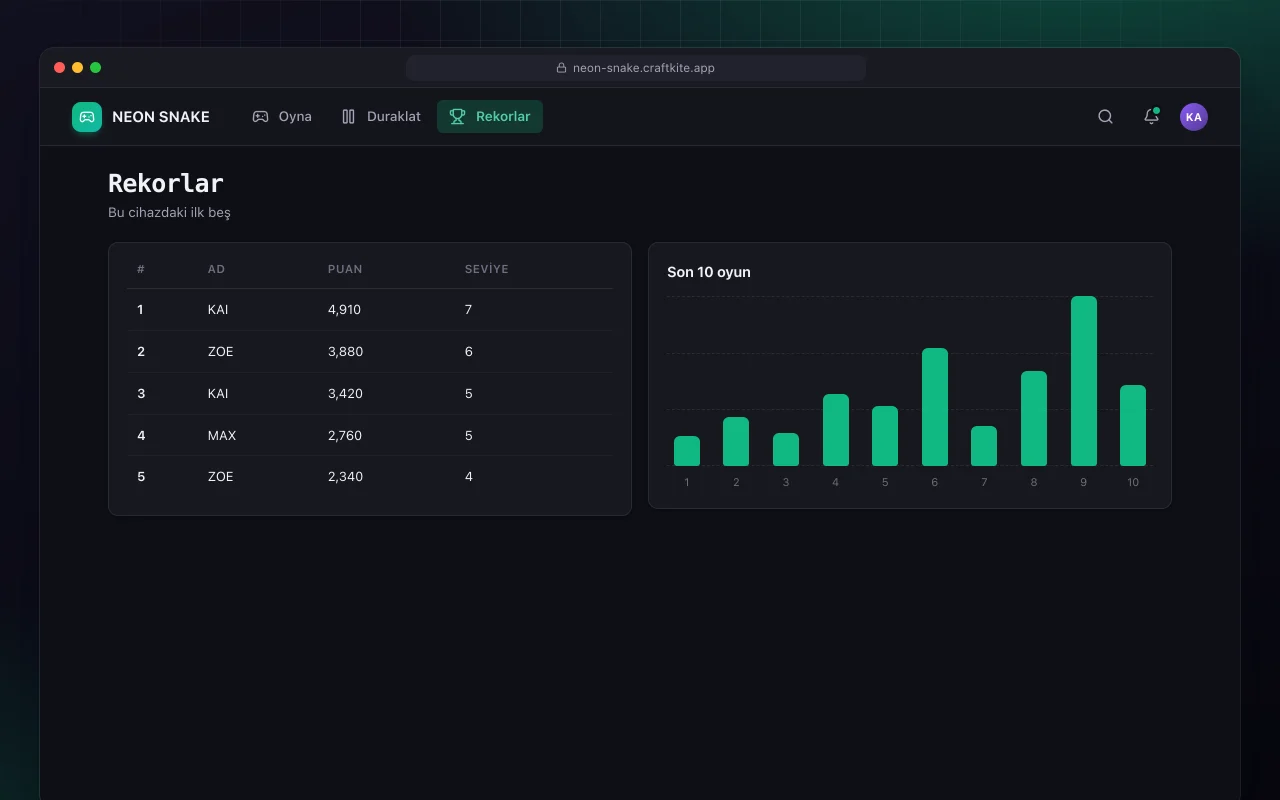
Task: Select the Duraklat tab
Action: (380, 117)
